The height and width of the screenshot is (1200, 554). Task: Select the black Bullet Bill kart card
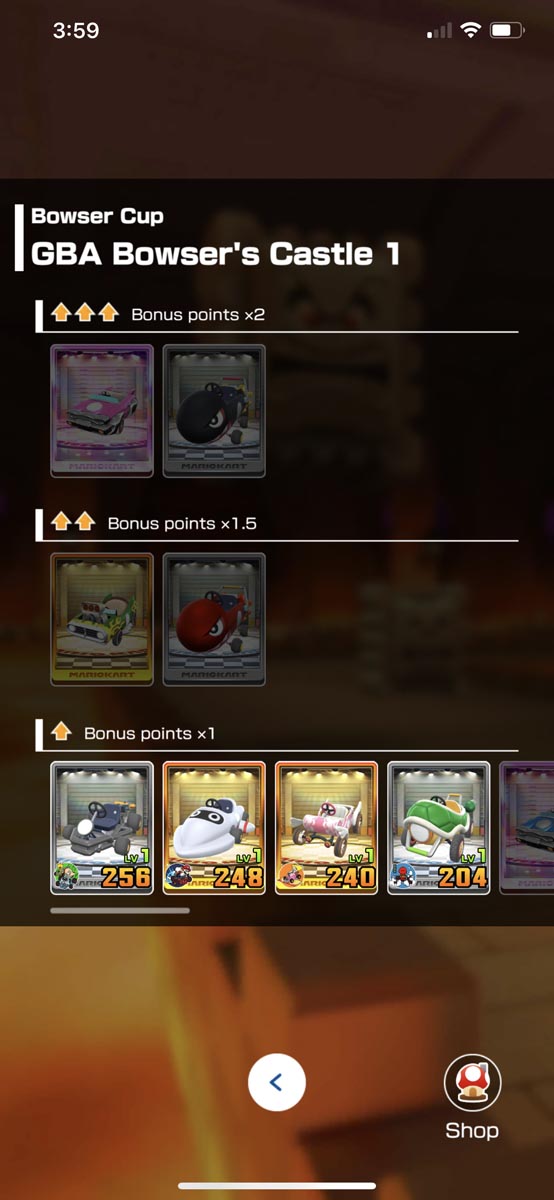214,411
